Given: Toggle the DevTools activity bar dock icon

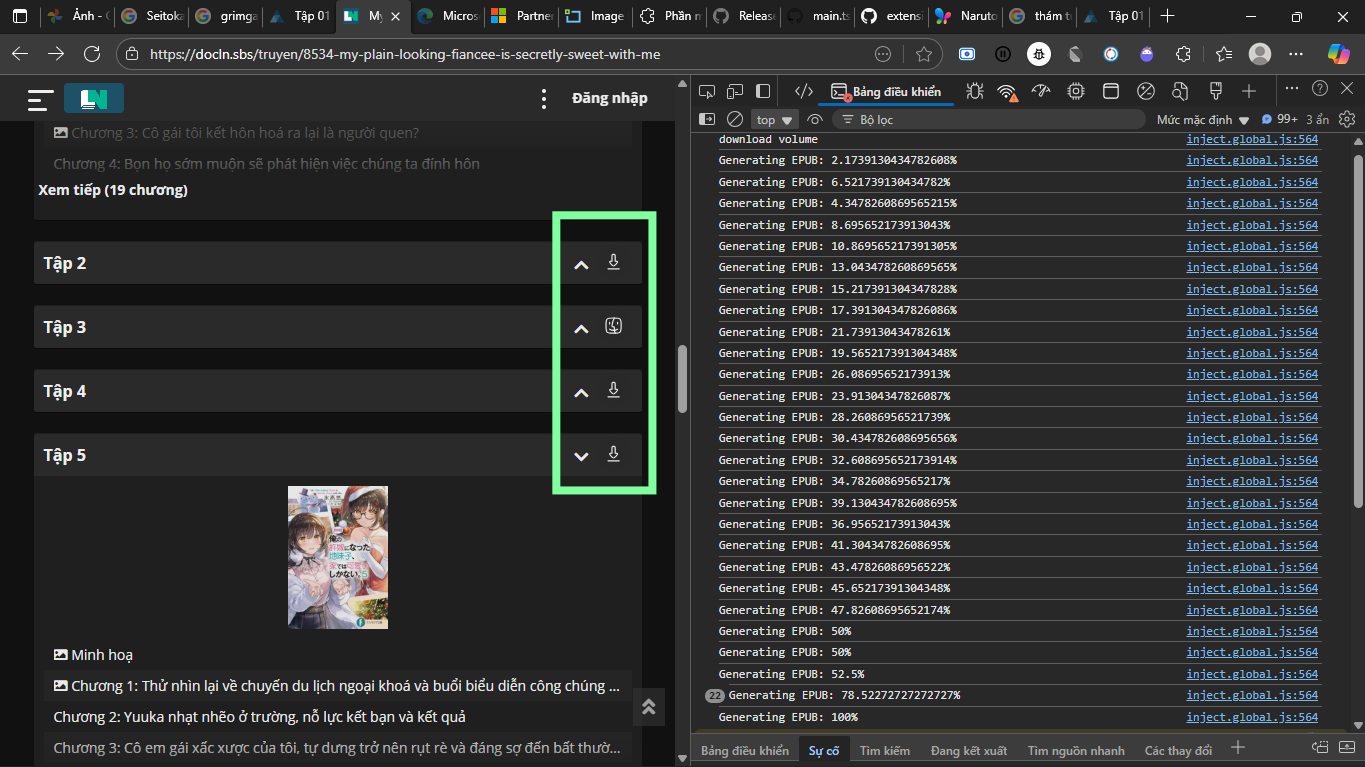Looking at the screenshot, I should tap(763, 92).
